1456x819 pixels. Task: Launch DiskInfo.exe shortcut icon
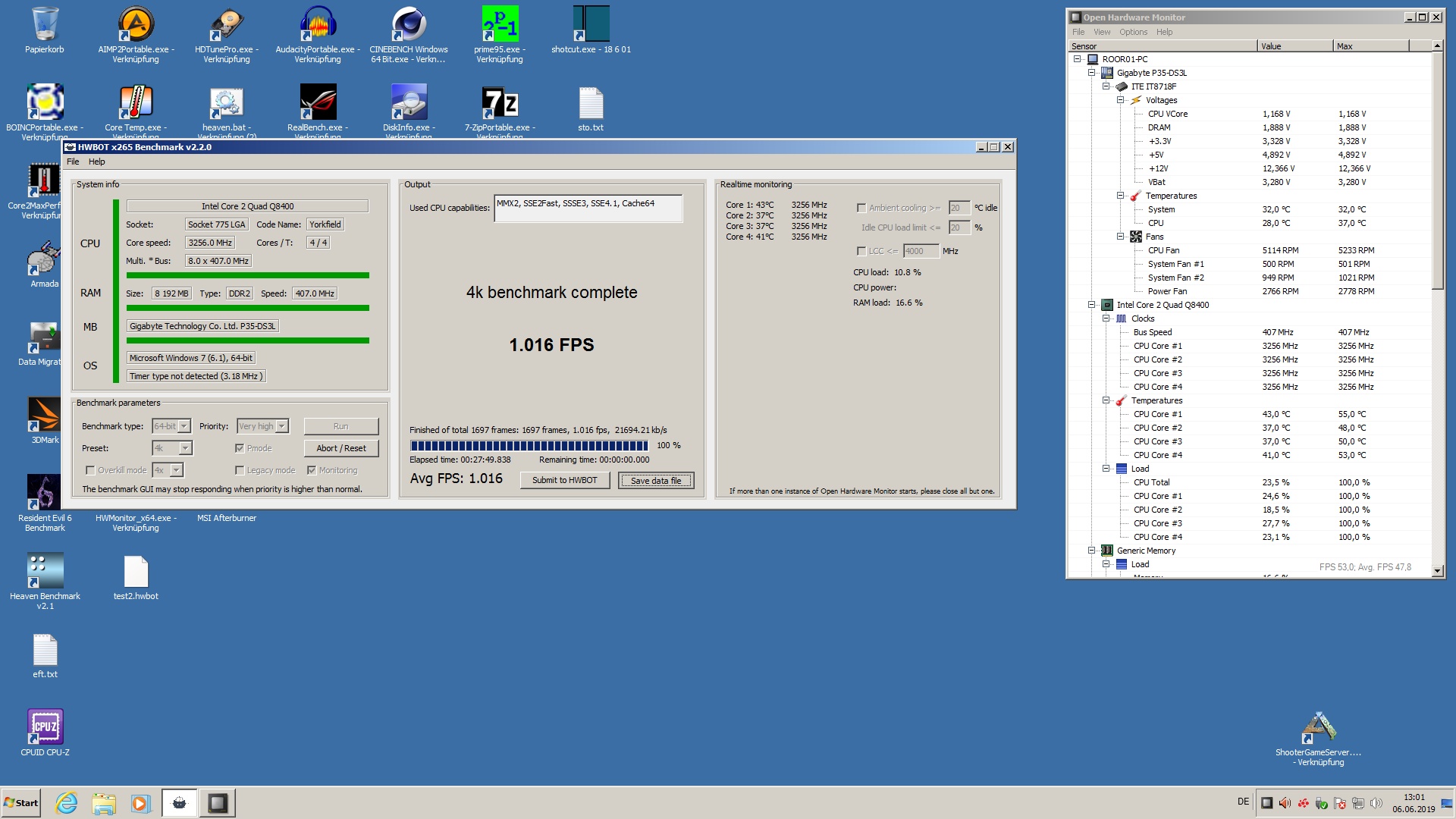click(x=409, y=102)
